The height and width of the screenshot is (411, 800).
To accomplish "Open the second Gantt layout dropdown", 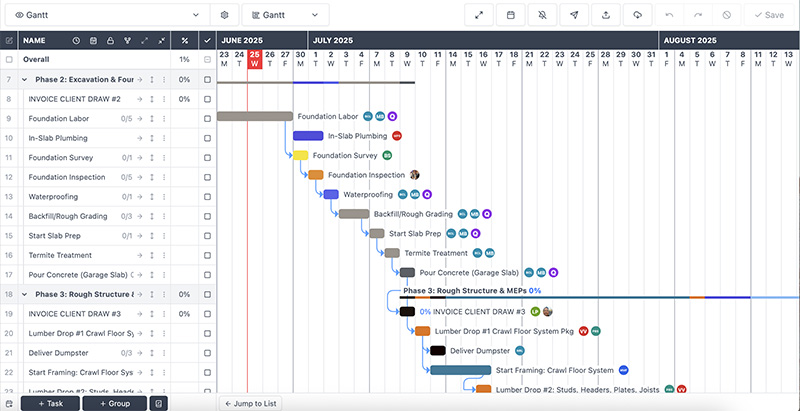I will tap(285, 15).
